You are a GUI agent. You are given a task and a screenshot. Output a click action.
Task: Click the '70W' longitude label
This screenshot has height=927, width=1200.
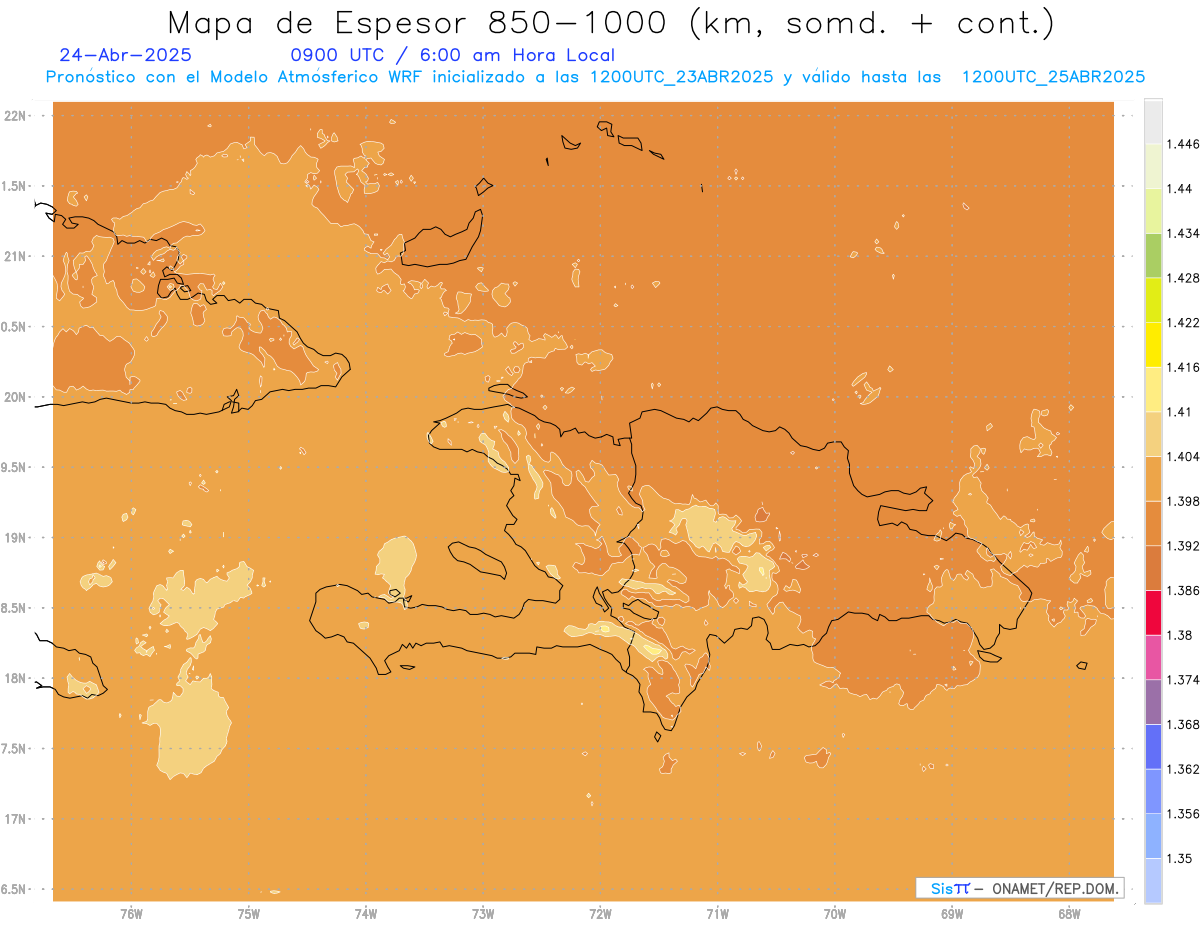click(835, 913)
